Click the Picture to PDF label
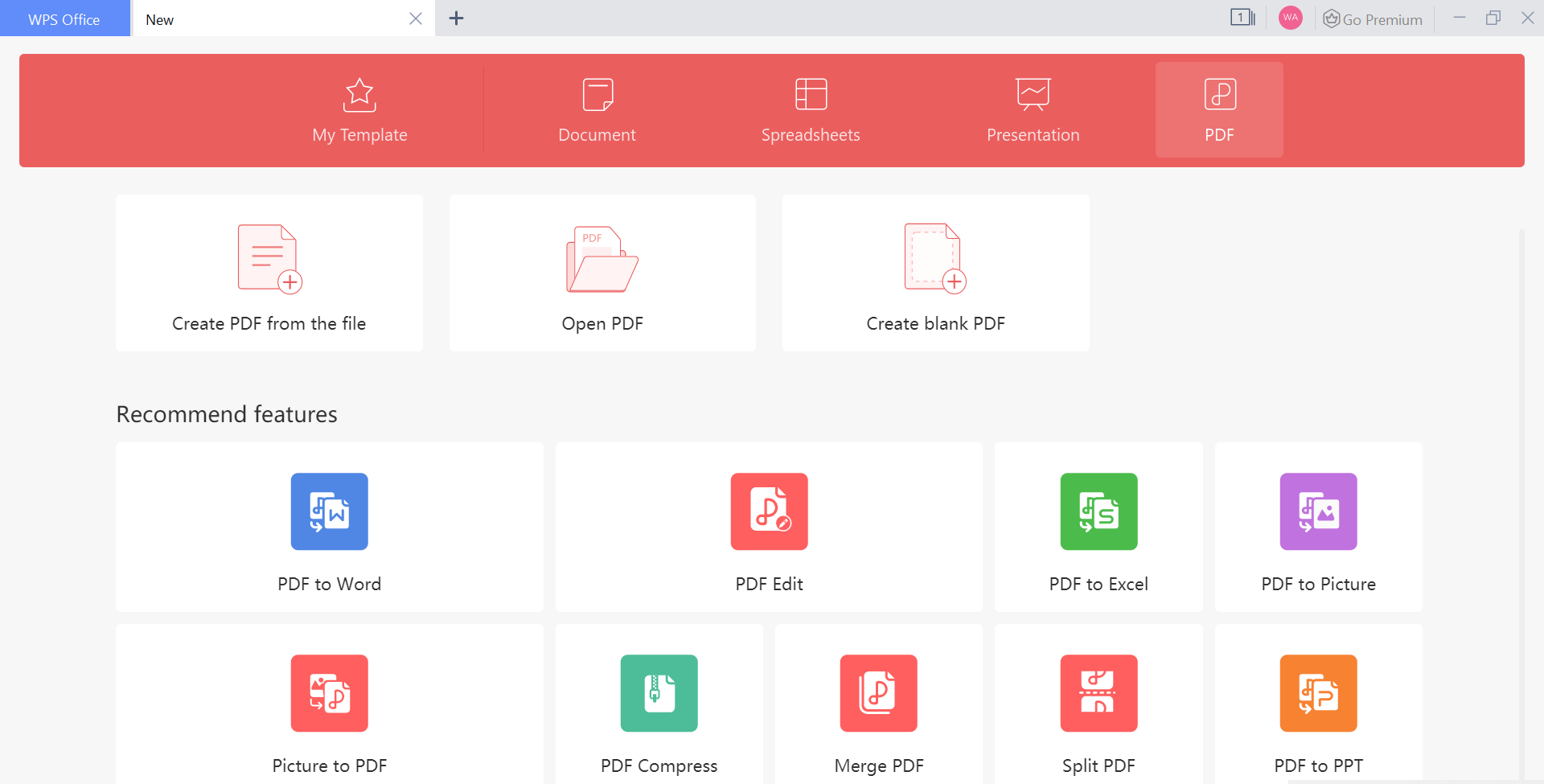The image size is (1544, 784). (330, 766)
